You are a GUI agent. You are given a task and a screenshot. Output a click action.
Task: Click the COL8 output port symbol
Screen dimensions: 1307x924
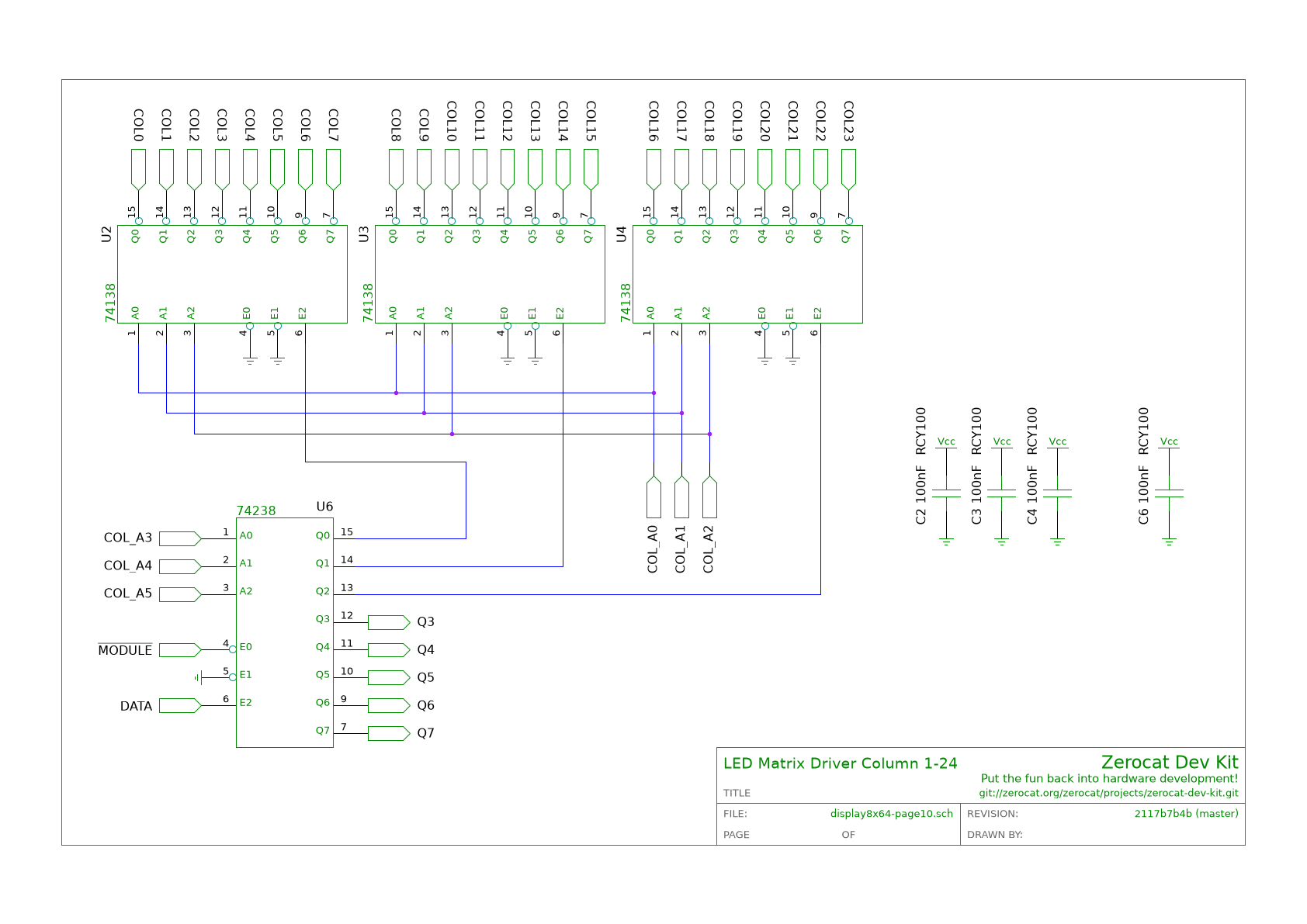point(396,169)
